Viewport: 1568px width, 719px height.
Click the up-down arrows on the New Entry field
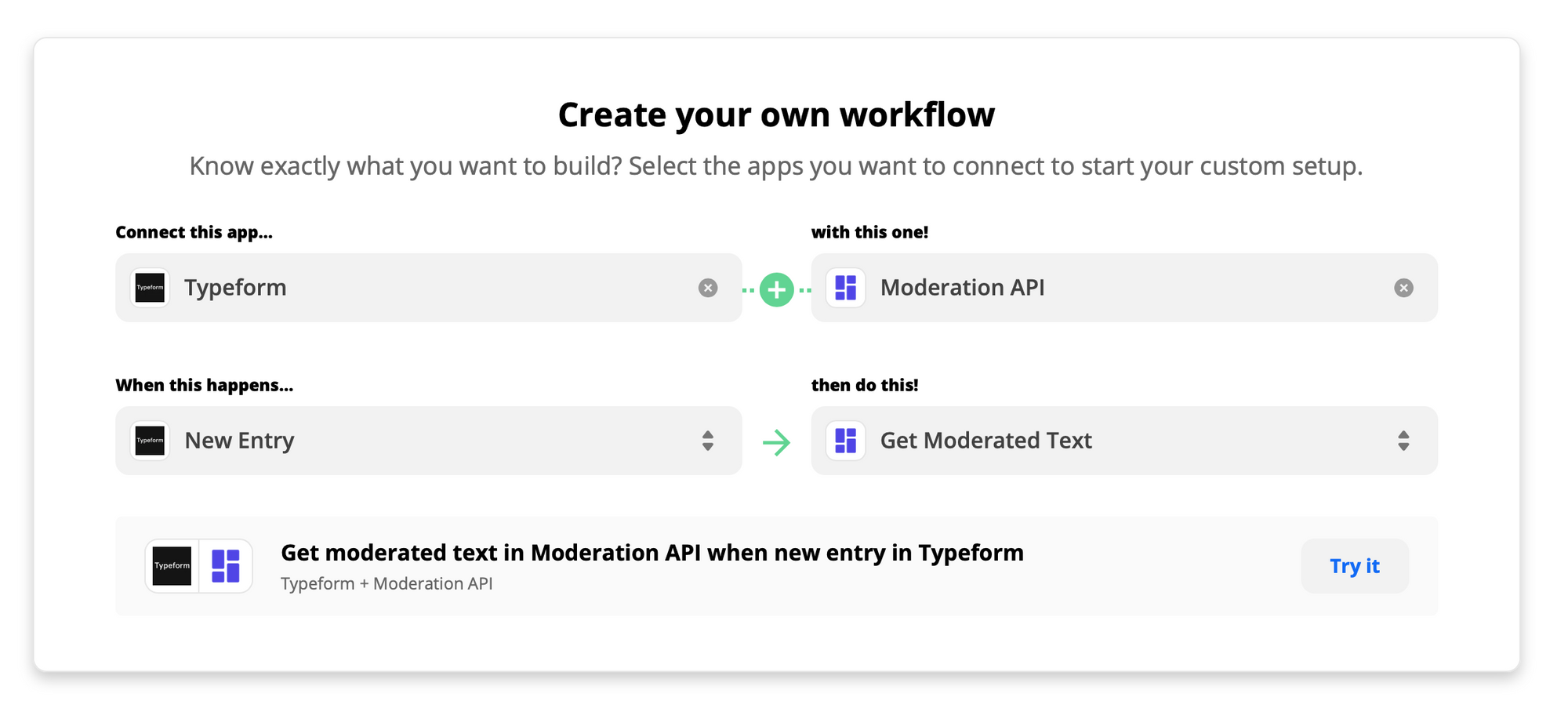point(707,441)
